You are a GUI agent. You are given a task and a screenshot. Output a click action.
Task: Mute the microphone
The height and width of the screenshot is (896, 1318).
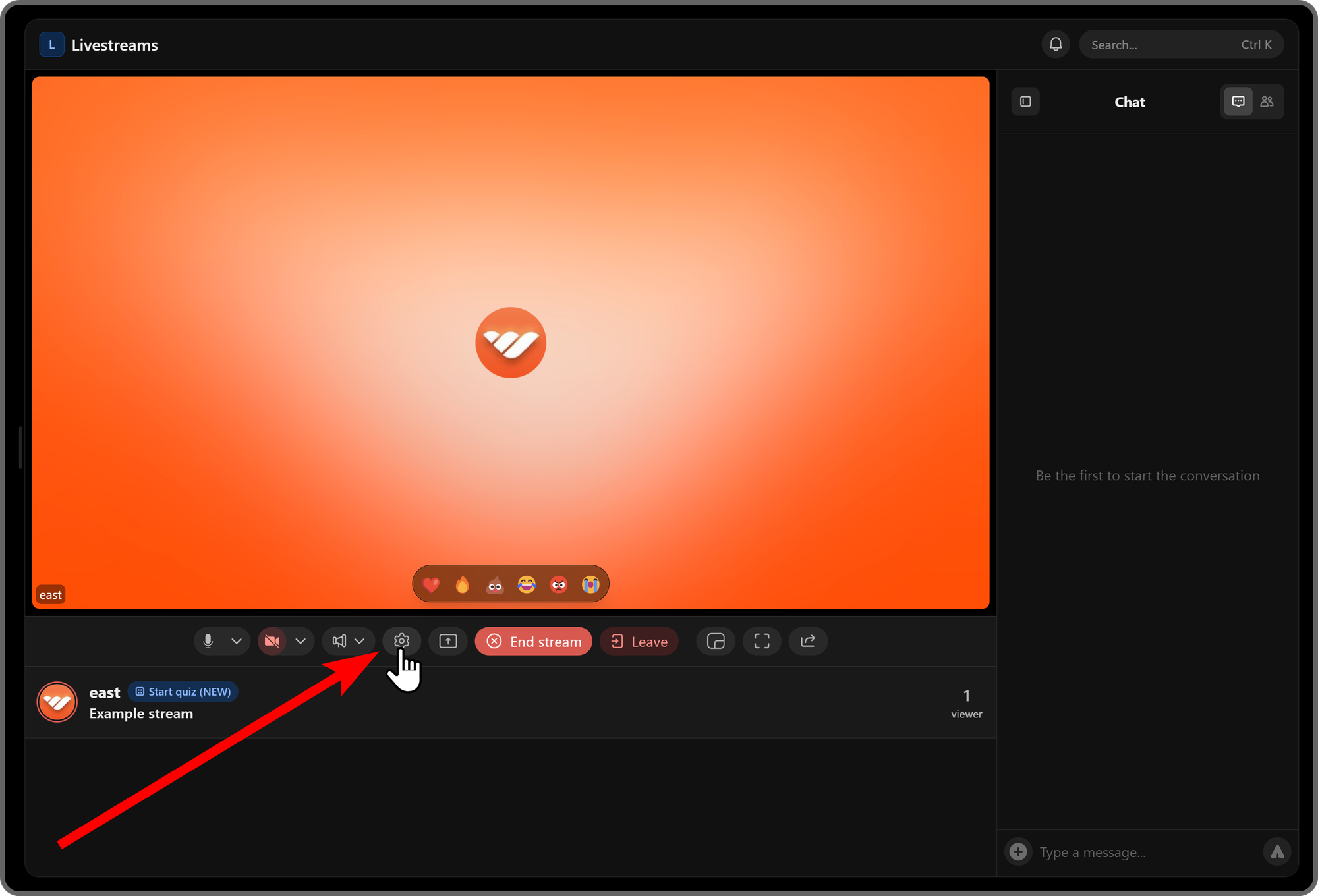[x=208, y=641]
